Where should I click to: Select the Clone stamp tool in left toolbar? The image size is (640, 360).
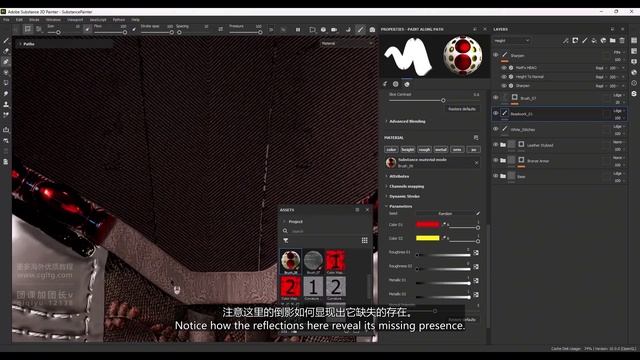(x=6, y=104)
